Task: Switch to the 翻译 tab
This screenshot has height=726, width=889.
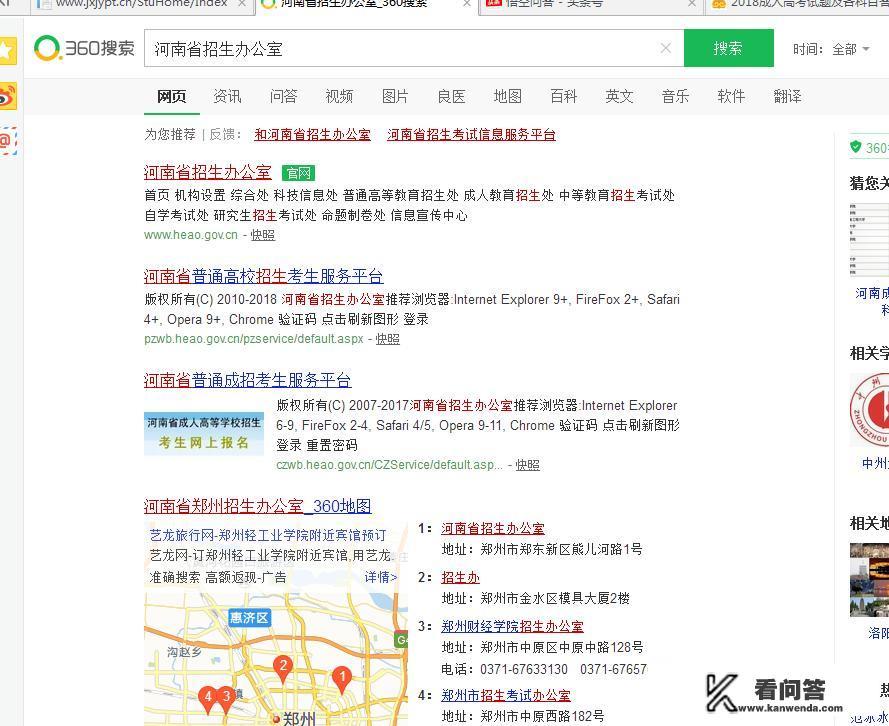Action: (788, 96)
